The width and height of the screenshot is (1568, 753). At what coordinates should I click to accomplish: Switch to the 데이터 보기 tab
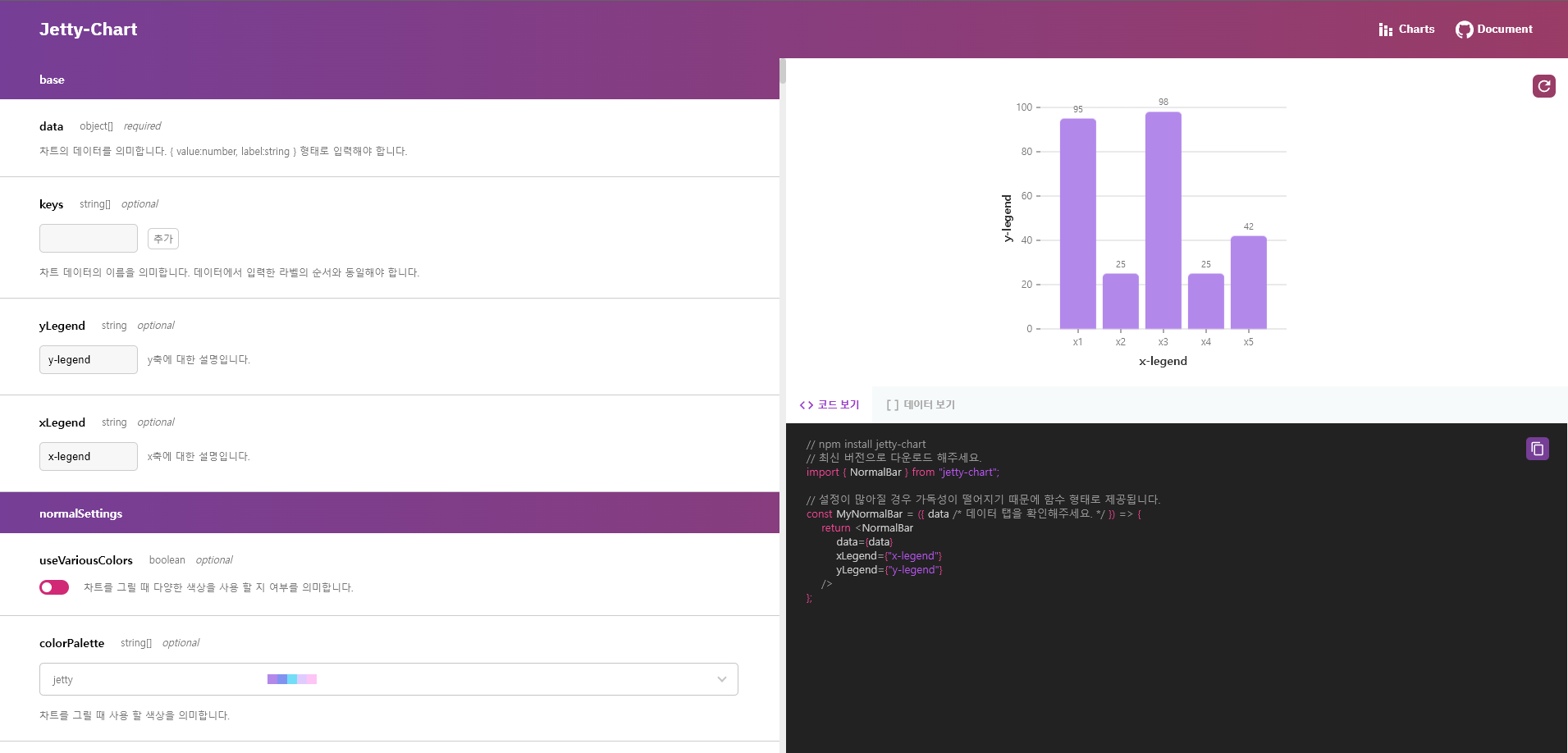921,405
